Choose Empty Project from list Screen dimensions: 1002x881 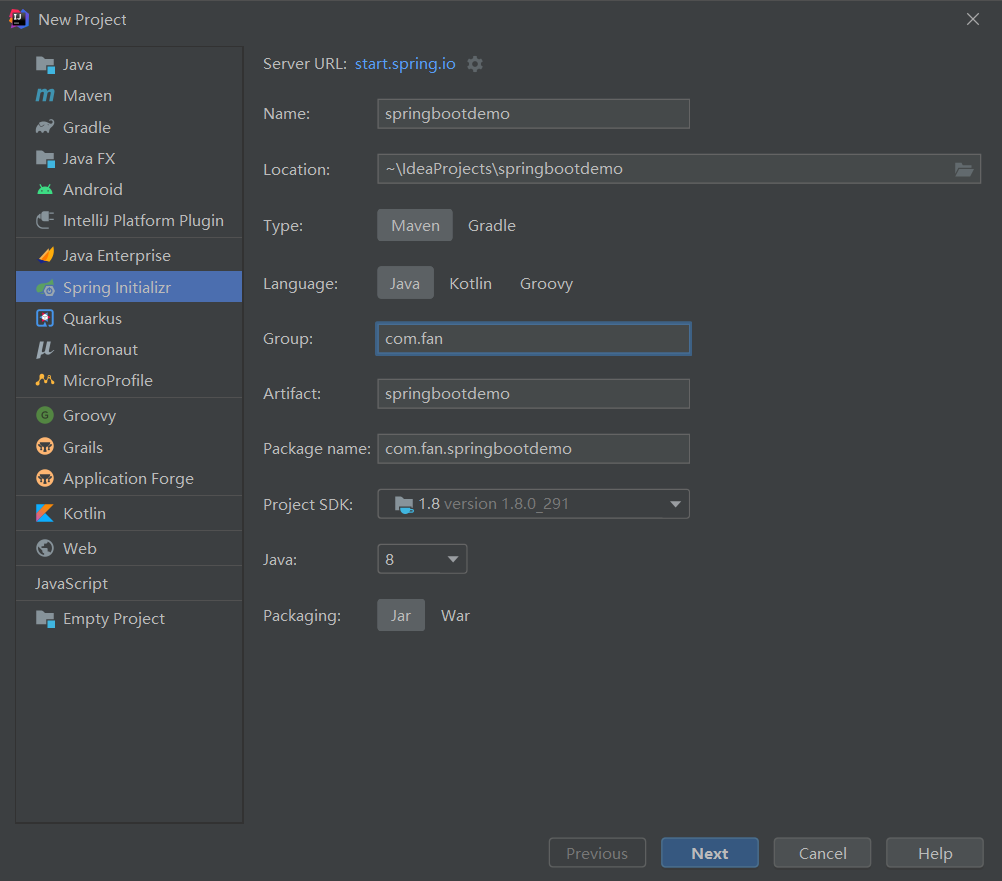(x=113, y=619)
